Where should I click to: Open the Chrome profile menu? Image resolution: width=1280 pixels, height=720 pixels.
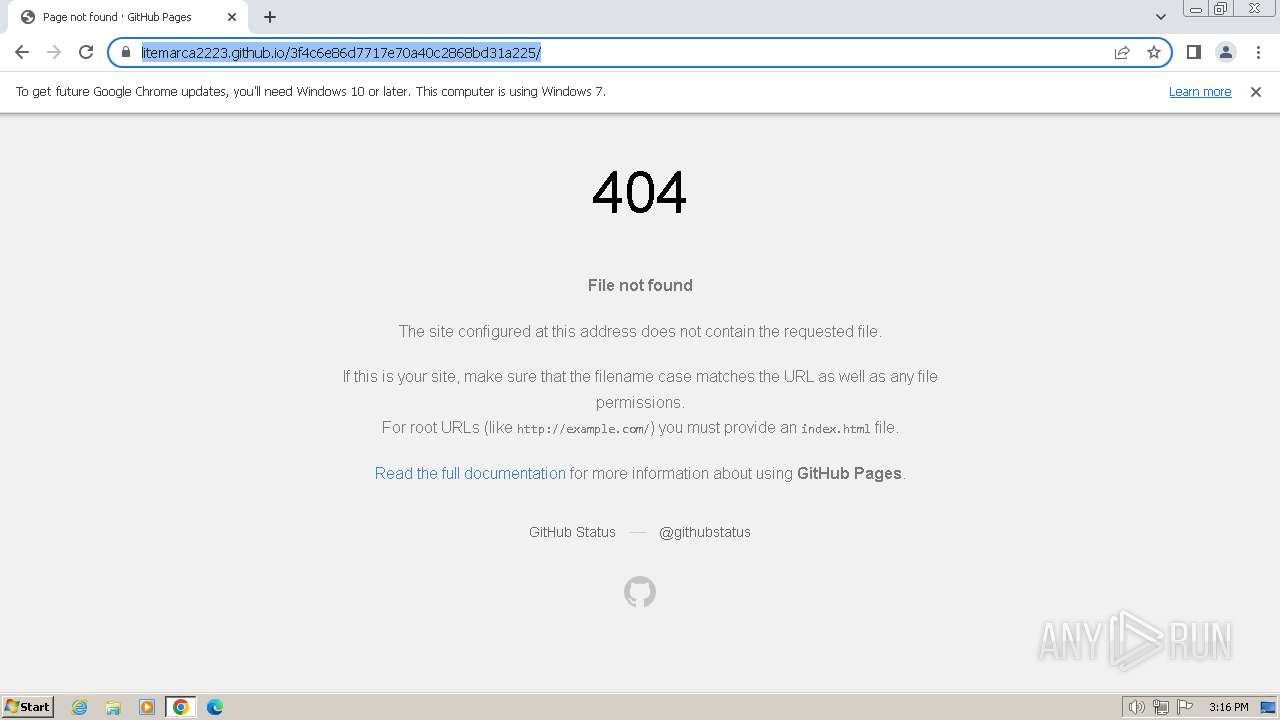(1225, 52)
